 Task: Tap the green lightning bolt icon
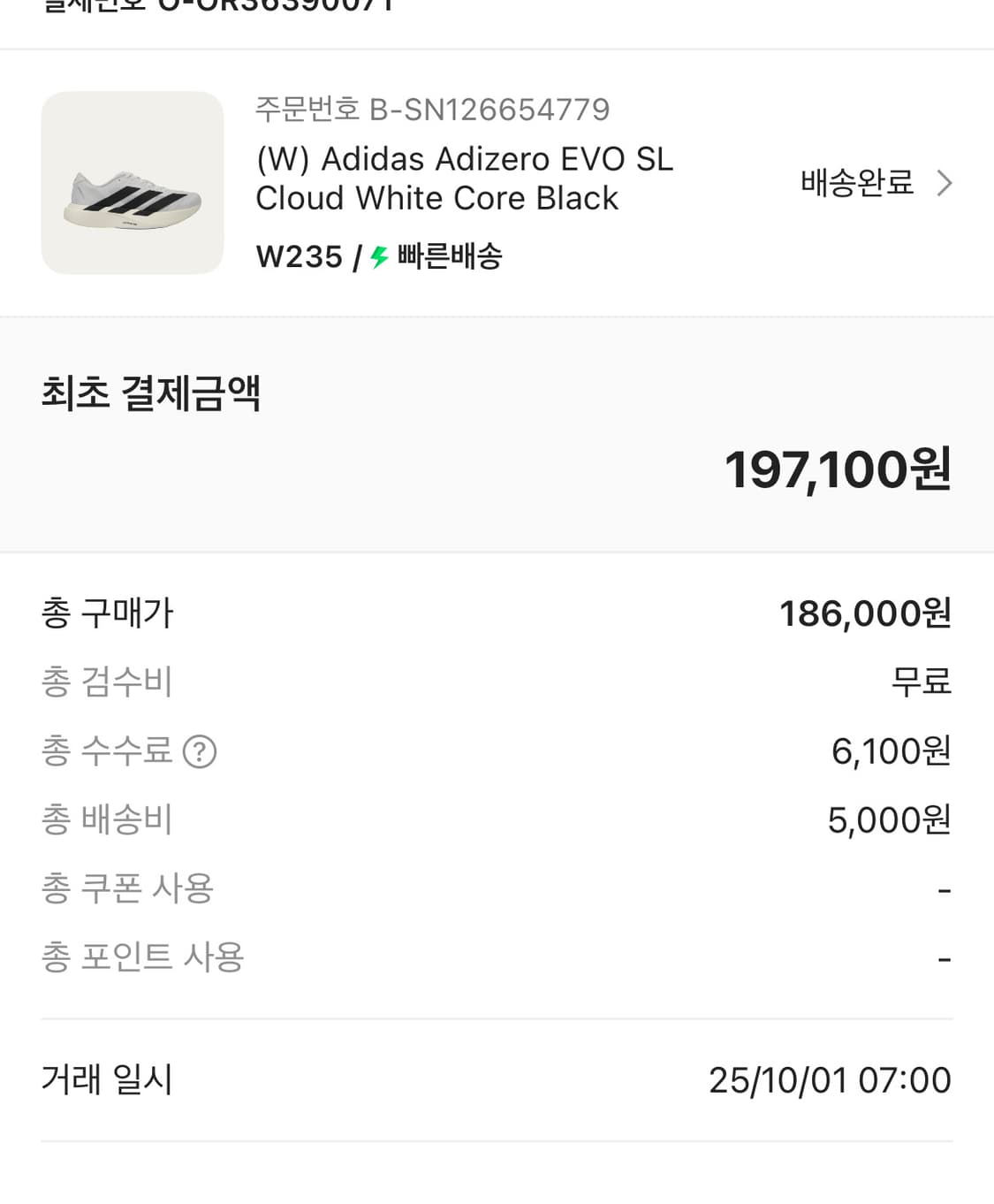pos(380,257)
